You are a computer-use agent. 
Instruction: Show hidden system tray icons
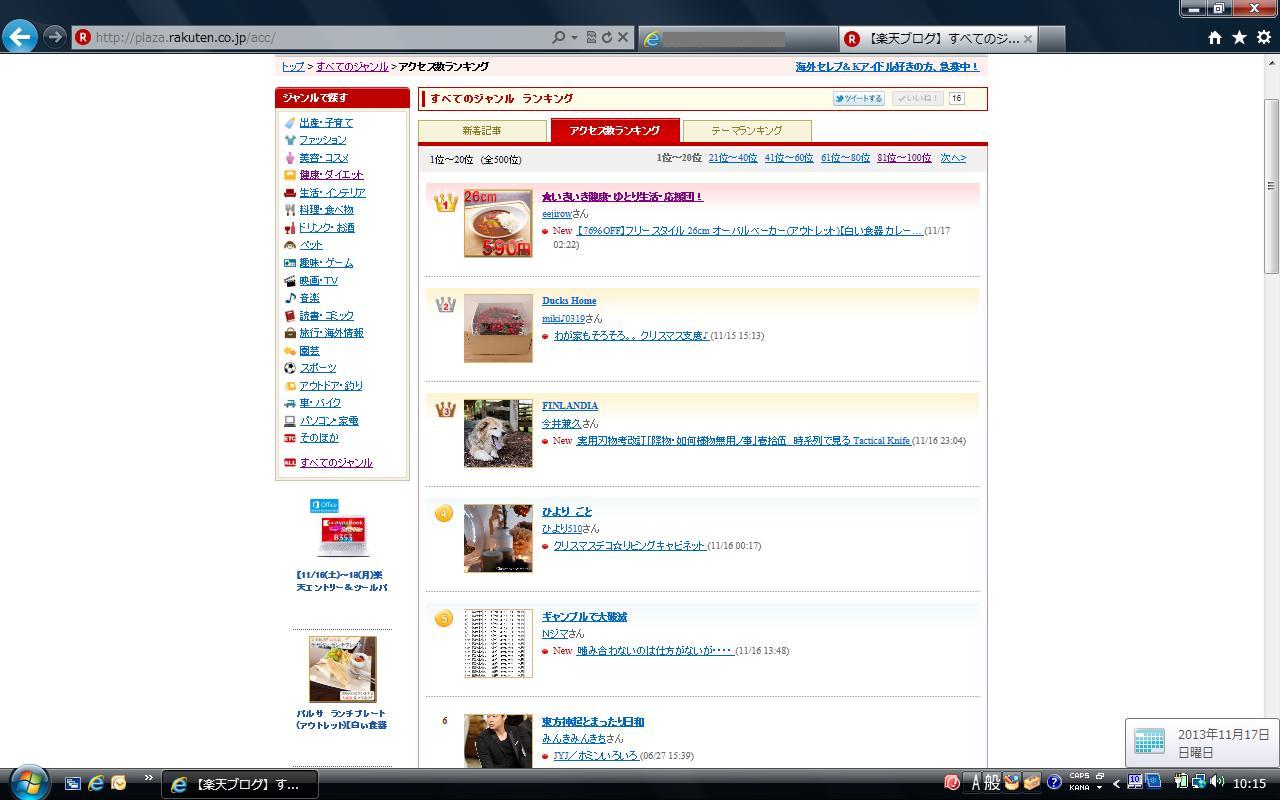(x=1116, y=783)
